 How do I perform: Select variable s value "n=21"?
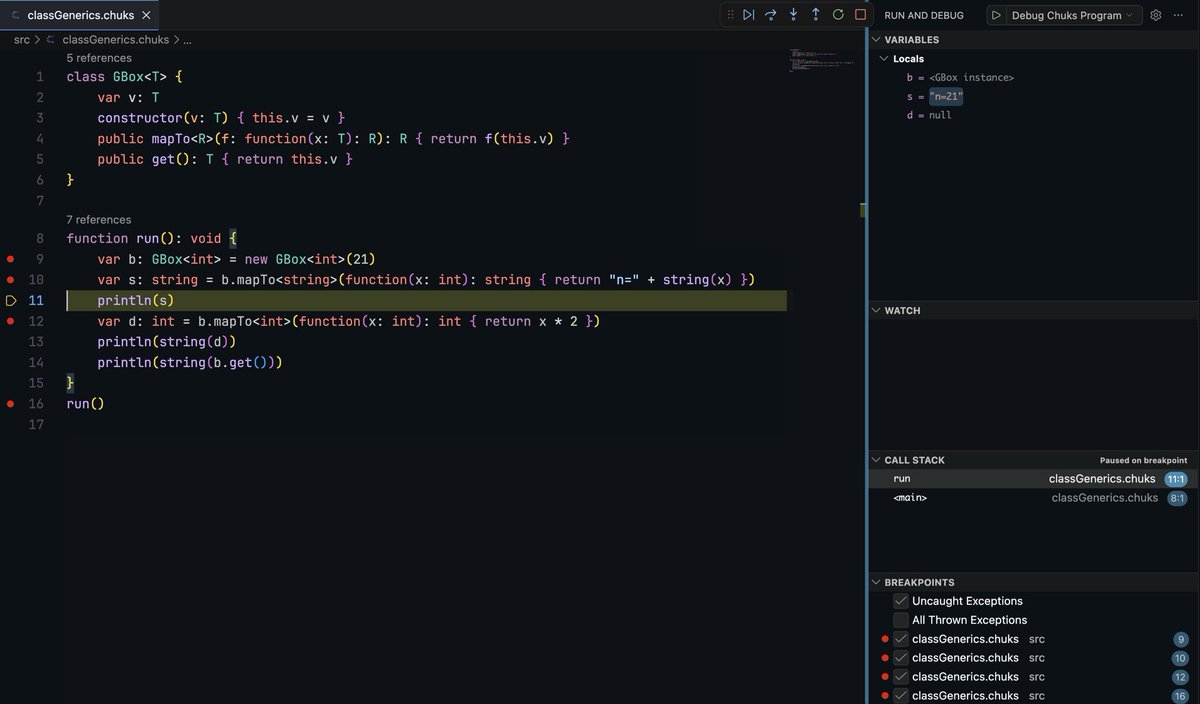point(946,97)
